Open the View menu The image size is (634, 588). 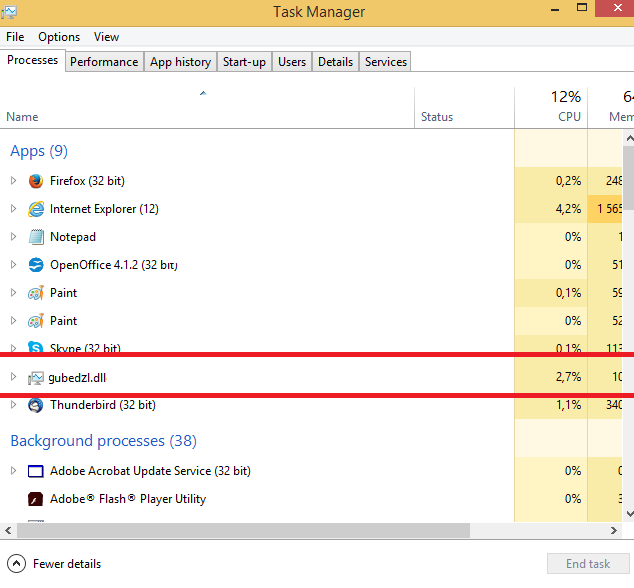click(106, 37)
